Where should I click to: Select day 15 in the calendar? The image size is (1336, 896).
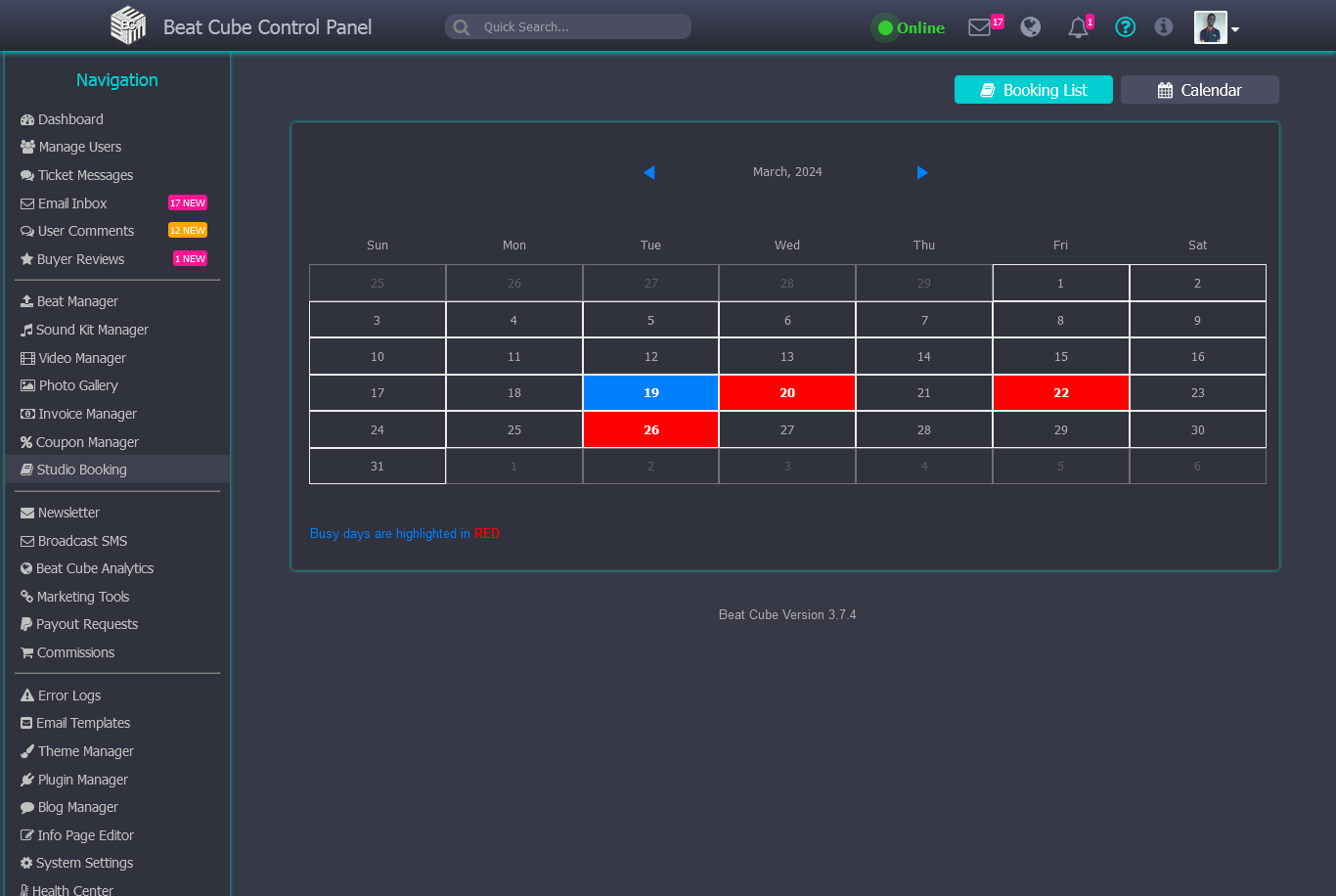[x=1061, y=357]
